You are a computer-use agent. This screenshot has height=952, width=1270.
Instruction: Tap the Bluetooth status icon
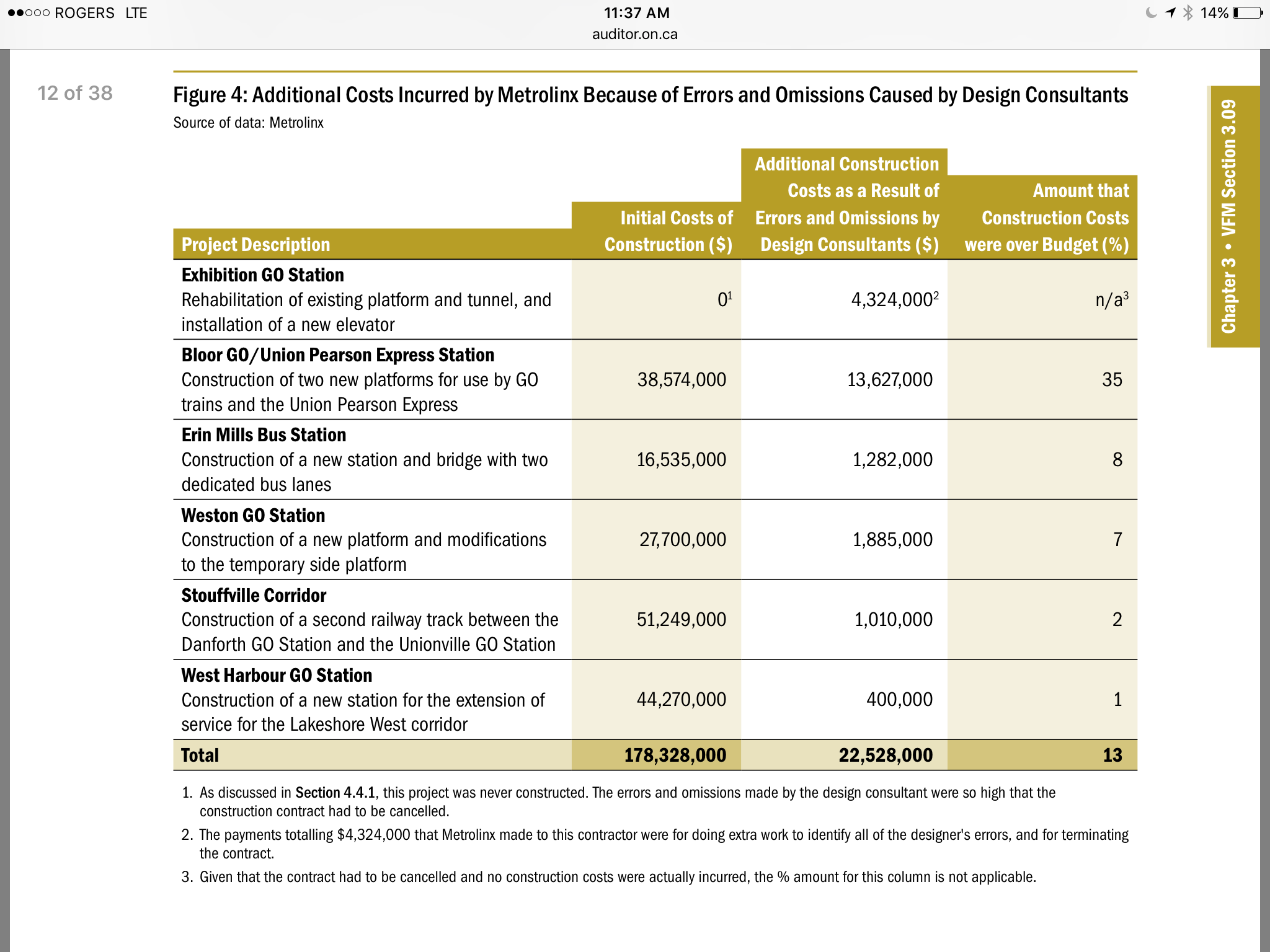click(1188, 13)
